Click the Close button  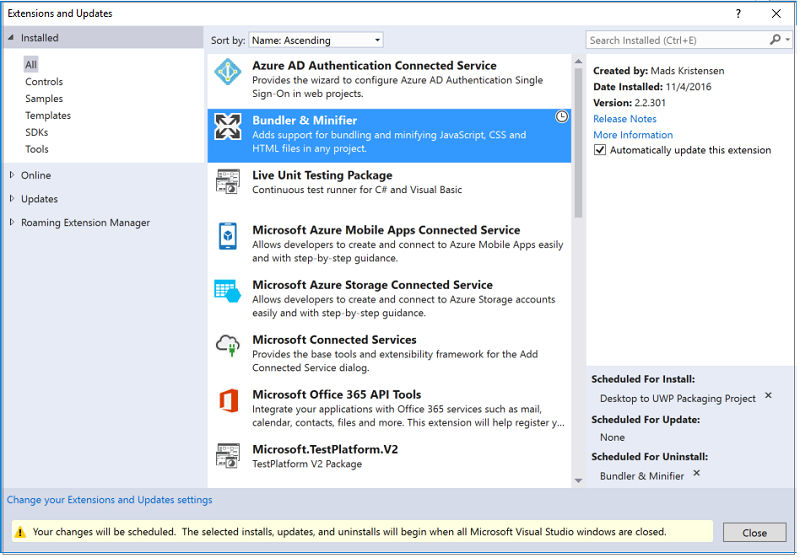click(754, 532)
